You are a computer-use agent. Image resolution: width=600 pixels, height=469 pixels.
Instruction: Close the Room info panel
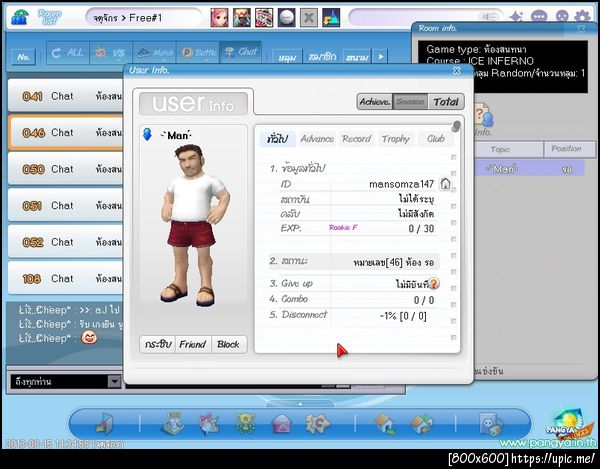coord(582,28)
